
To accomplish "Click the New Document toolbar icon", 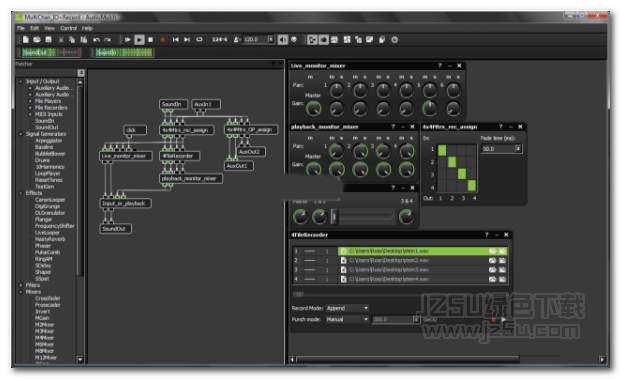I will click(x=26, y=40).
